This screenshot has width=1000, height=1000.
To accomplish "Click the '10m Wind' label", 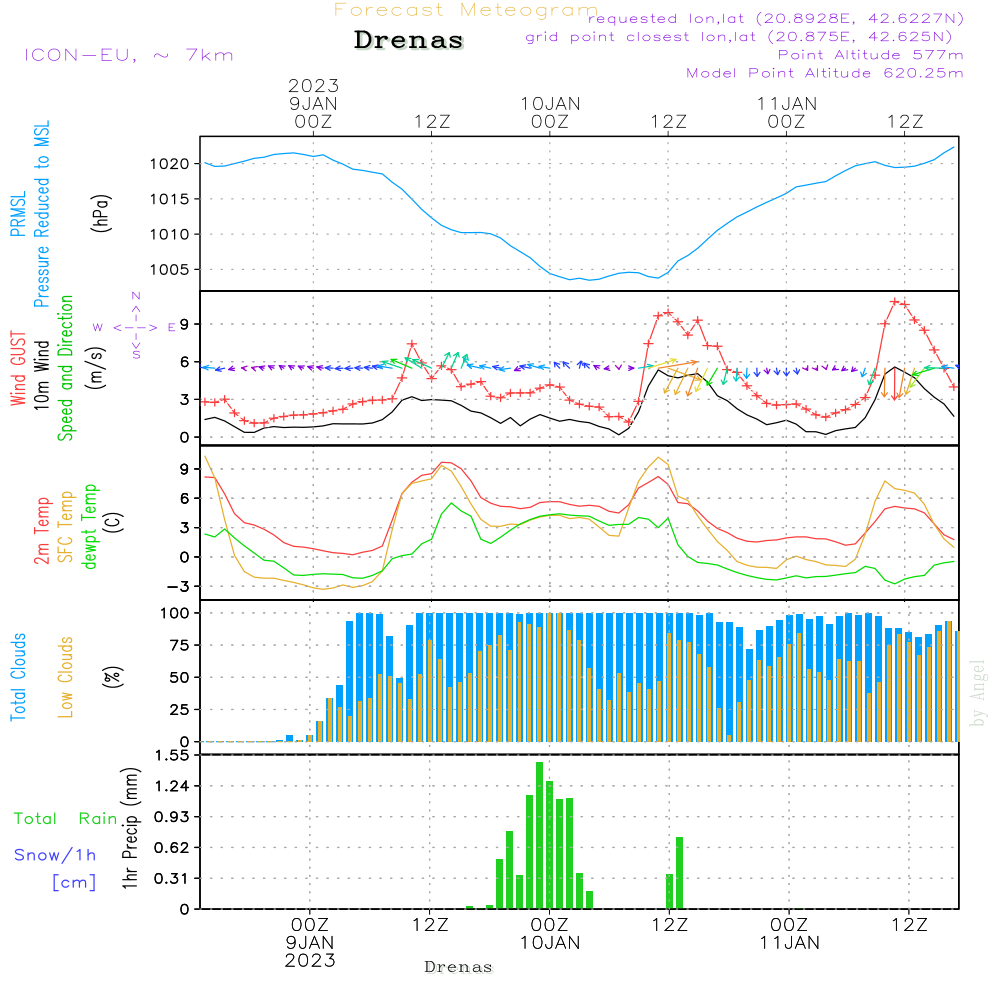I will [41, 375].
